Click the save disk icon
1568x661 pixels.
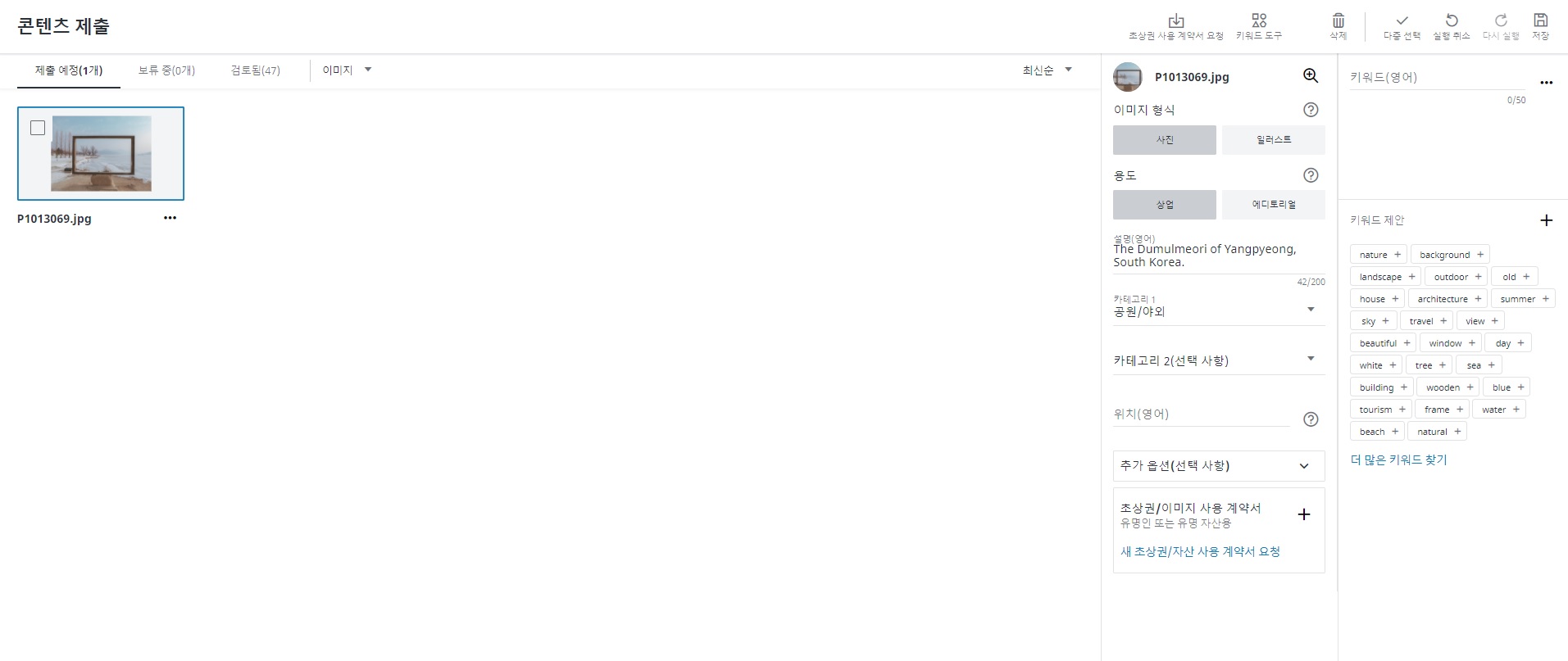tap(1541, 20)
